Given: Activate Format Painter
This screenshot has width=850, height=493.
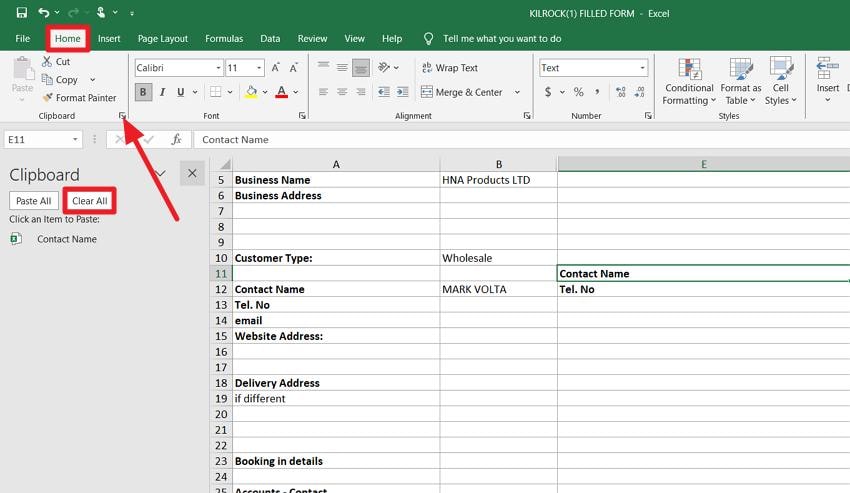Looking at the screenshot, I should tap(79, 98).
